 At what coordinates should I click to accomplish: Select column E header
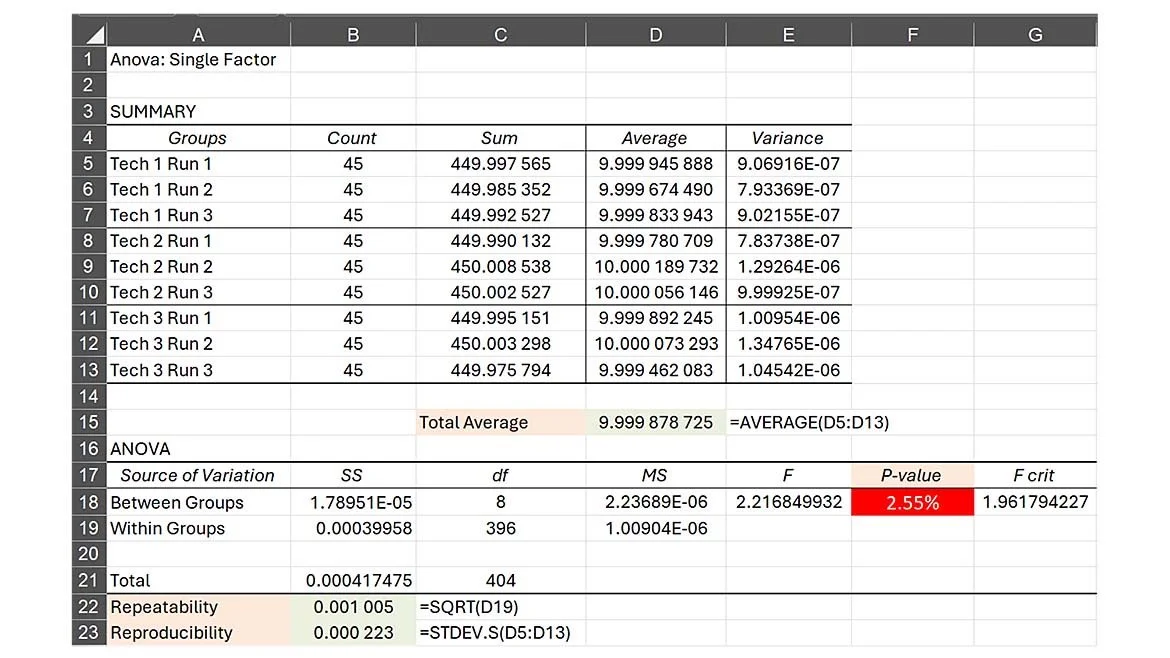(x=788, y=34)
